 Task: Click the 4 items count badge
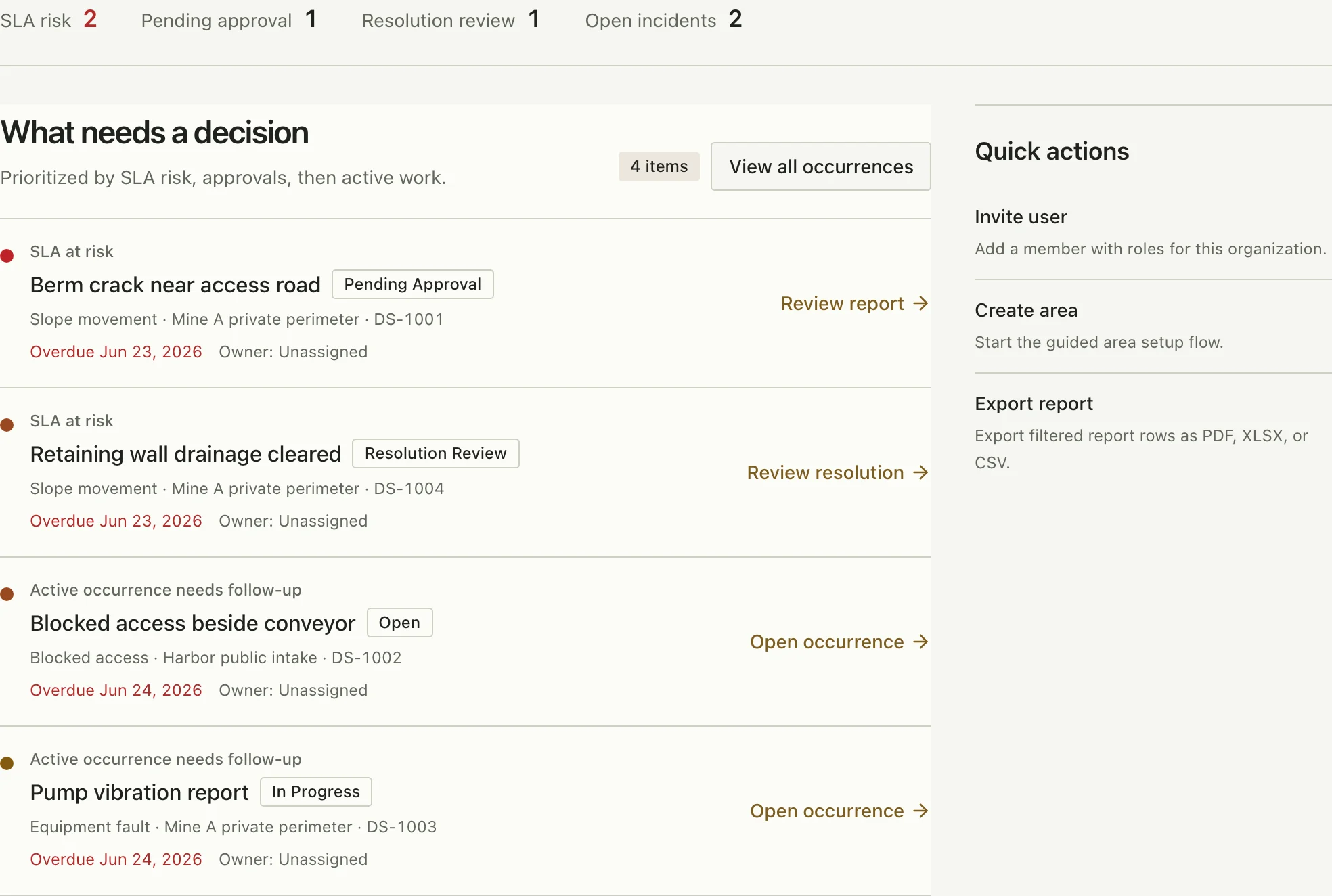pos(659,166)
